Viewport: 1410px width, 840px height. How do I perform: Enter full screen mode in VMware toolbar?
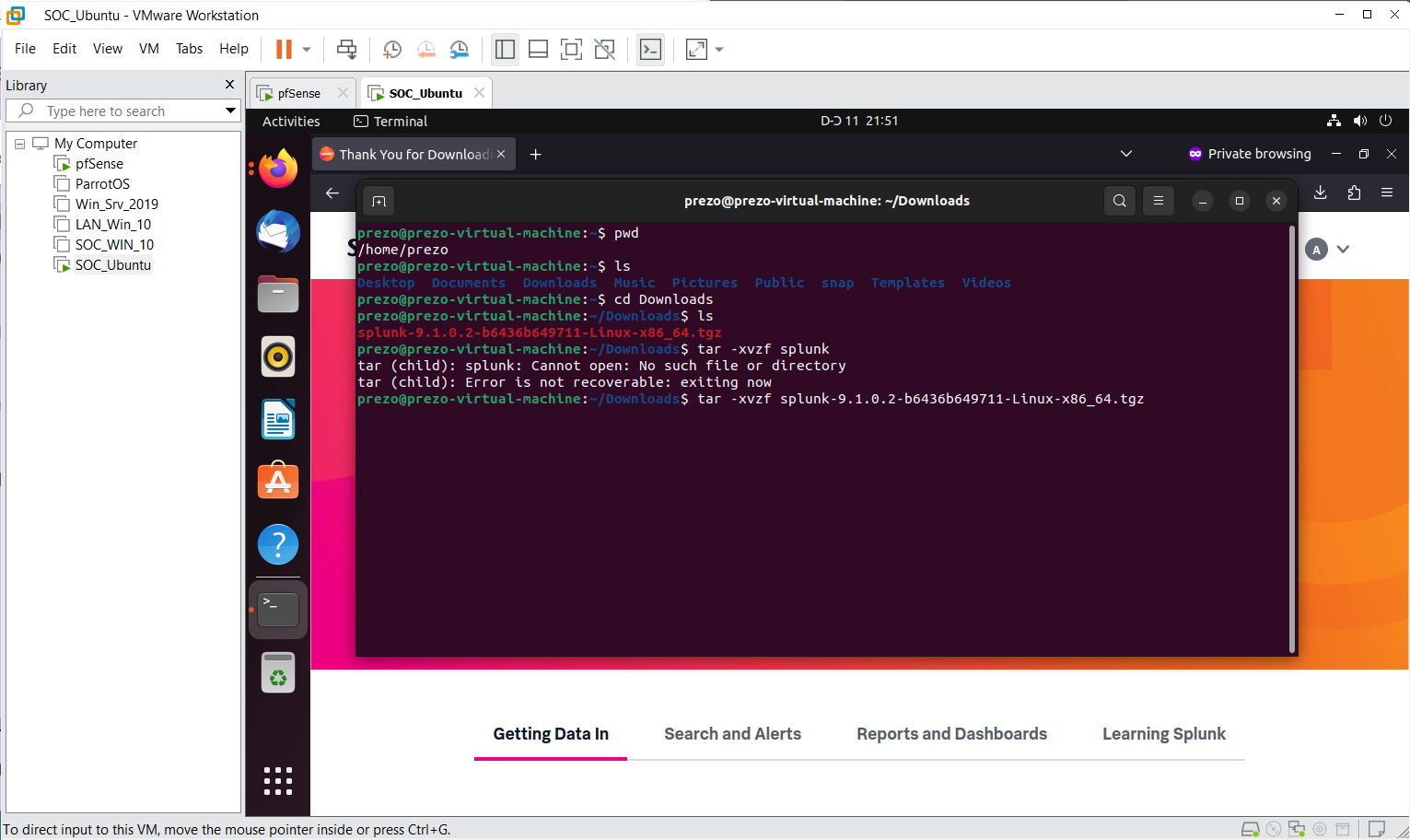coord(571,50)
